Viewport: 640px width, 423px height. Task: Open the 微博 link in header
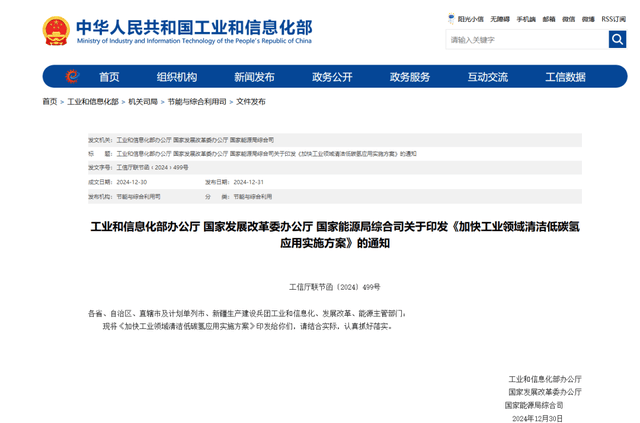[x=588, y=19]
